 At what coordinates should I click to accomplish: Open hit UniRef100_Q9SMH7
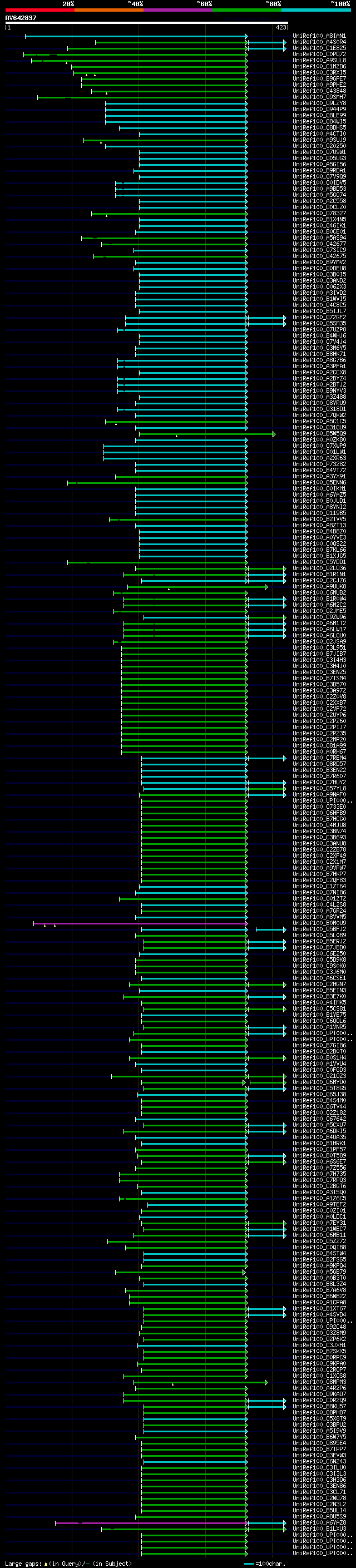(x=319, y=97)
